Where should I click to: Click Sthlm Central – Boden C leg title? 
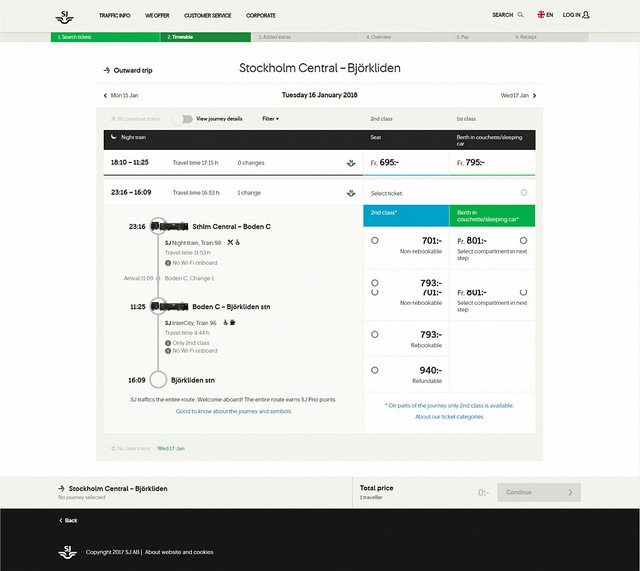coord(231,227)
